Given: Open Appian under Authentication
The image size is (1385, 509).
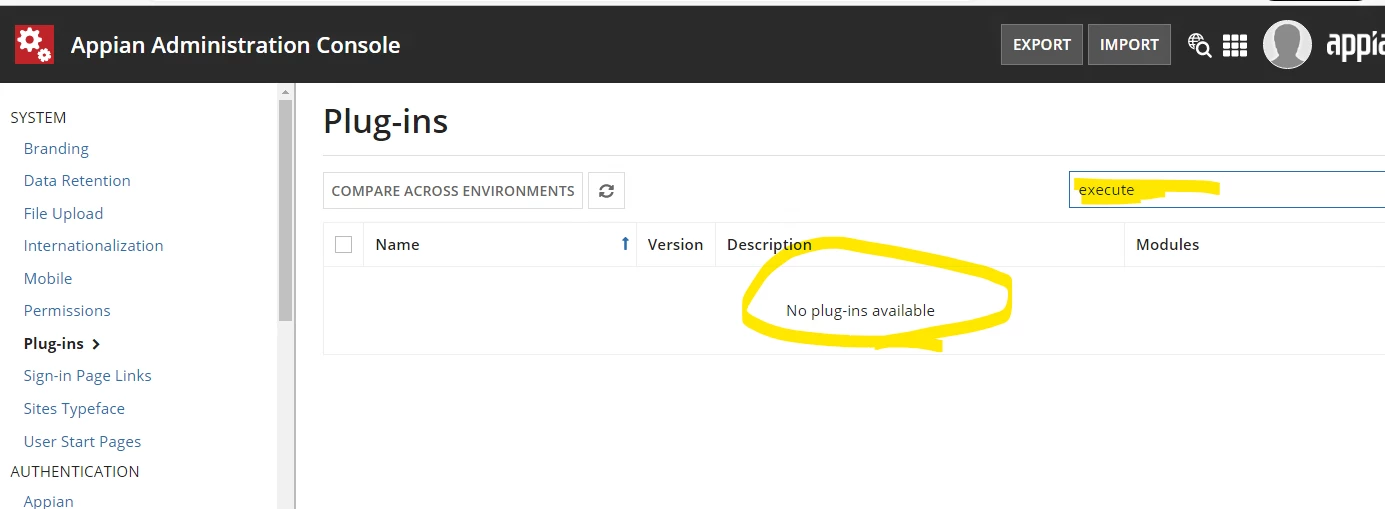Looking at the screenshot, I should tap(49, 501).
